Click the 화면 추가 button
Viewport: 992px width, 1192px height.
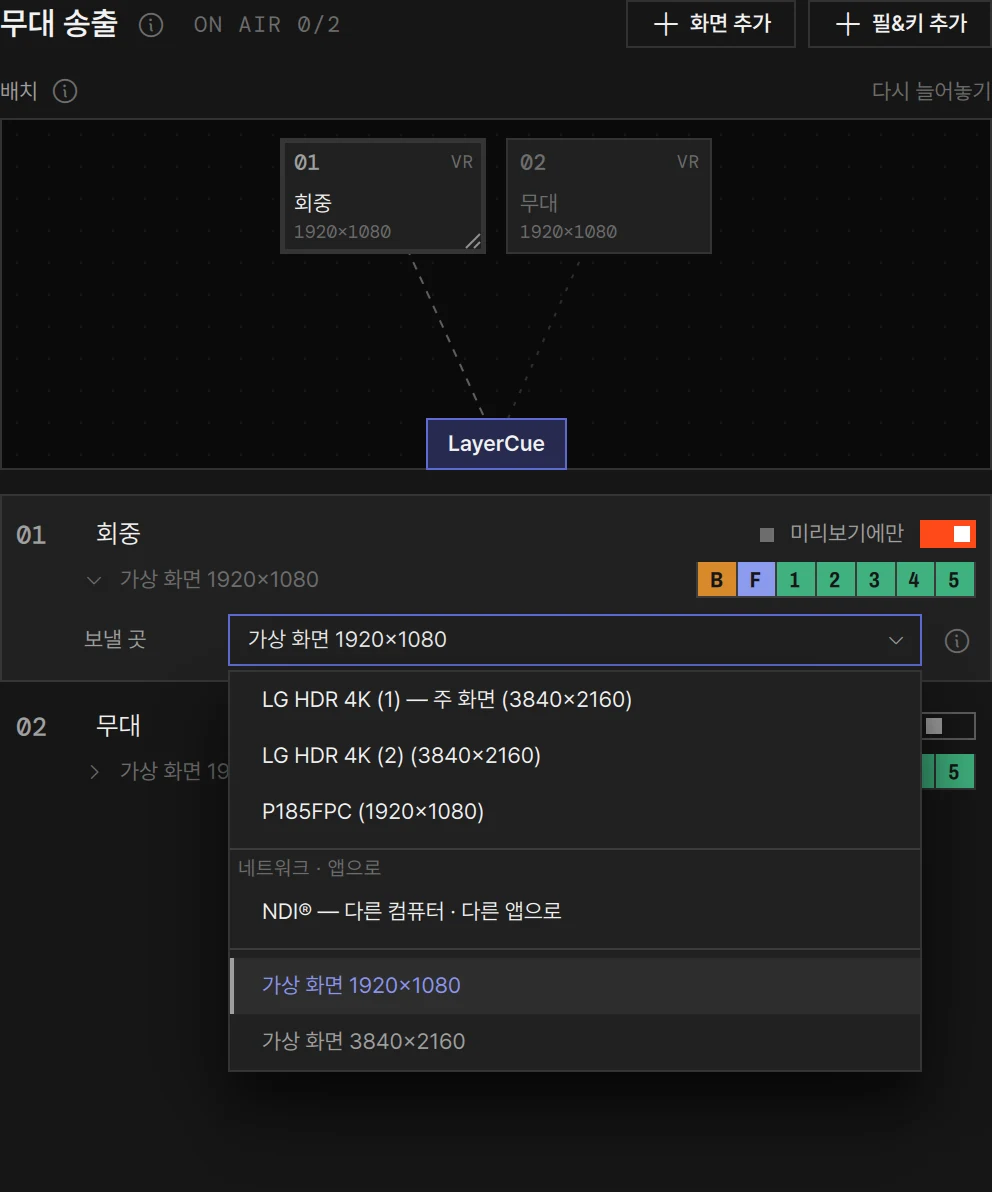(711, 24)
